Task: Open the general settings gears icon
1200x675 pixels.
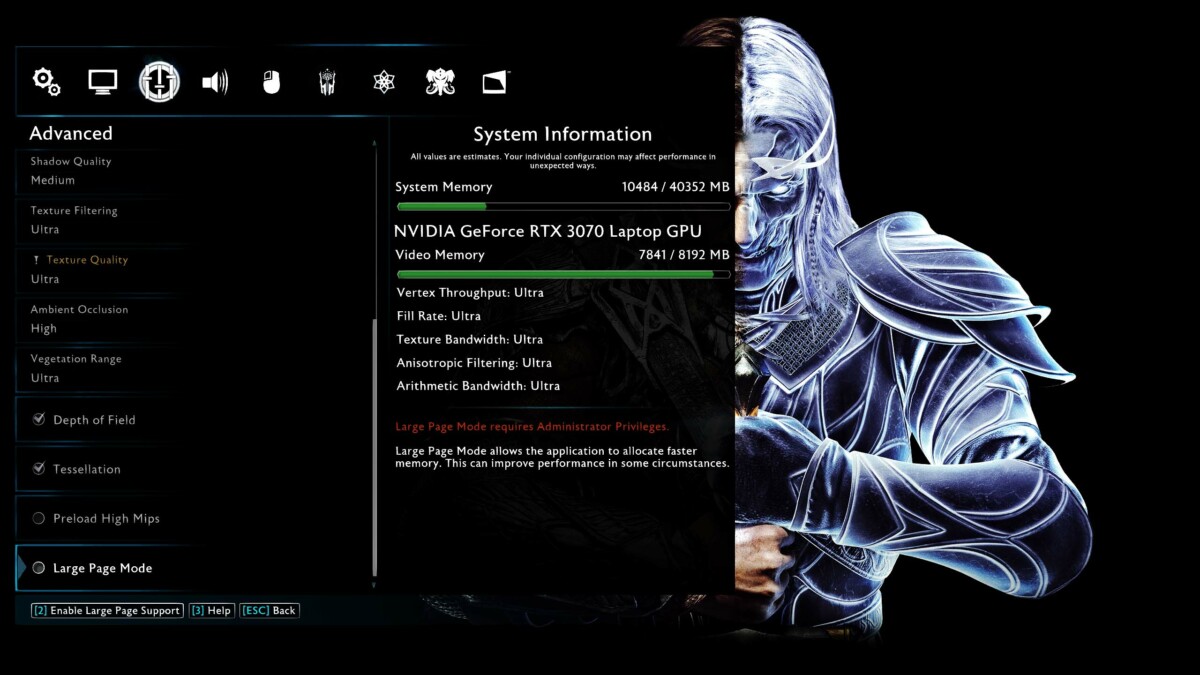Action: [46, 82]
